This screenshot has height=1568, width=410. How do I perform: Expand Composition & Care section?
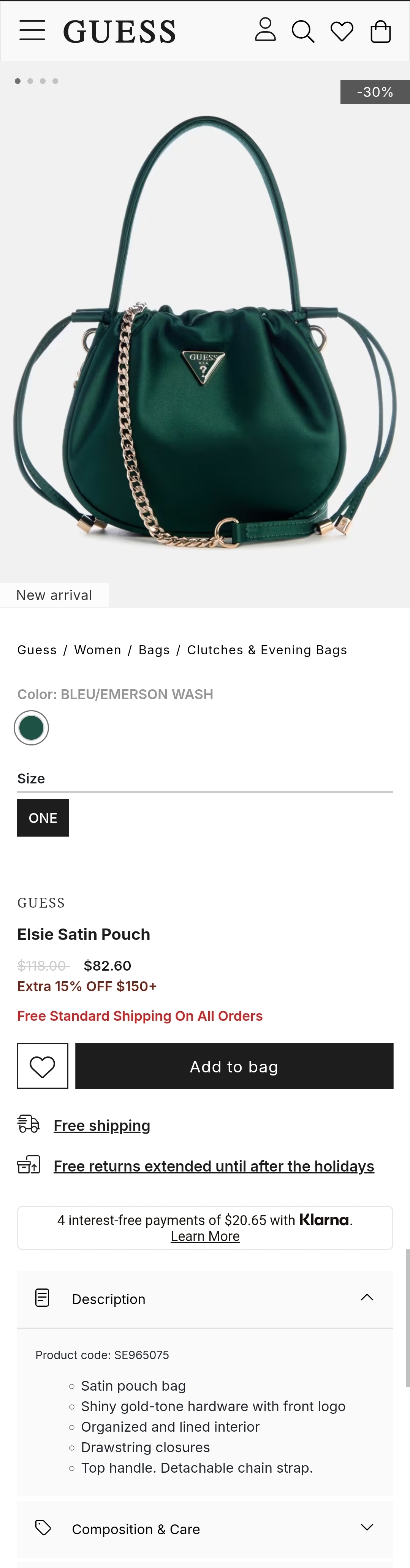click(367, 1527)
